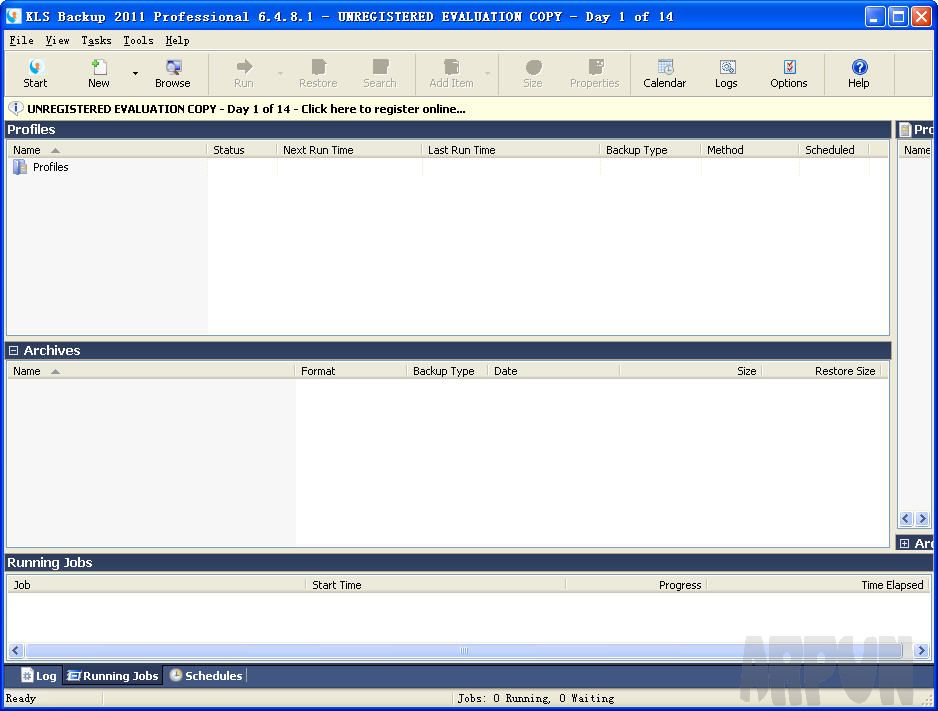The height and width of the screenshot is (711, 938).
Task: Open the Calendar view
Action: [x=665, y=74]
